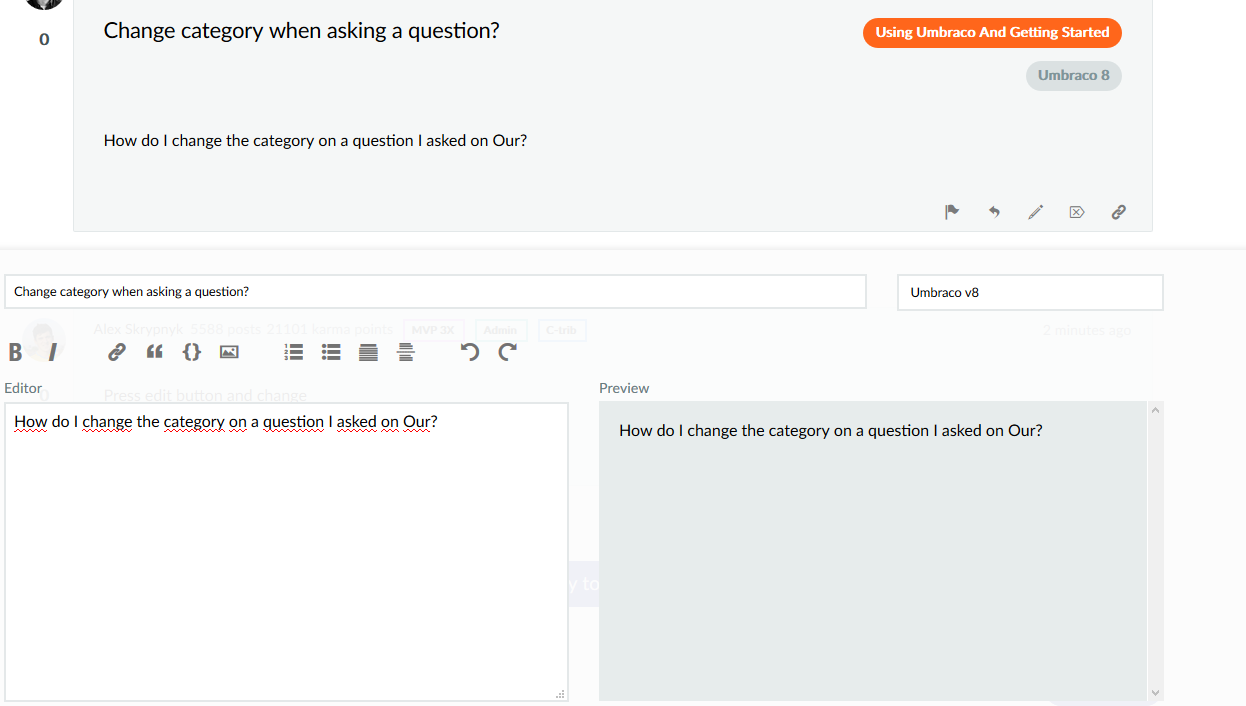The height and width of the screenshot is (706, 1246).
Task: Edit the post using the pencil icon
Action: click(1036, 212)
